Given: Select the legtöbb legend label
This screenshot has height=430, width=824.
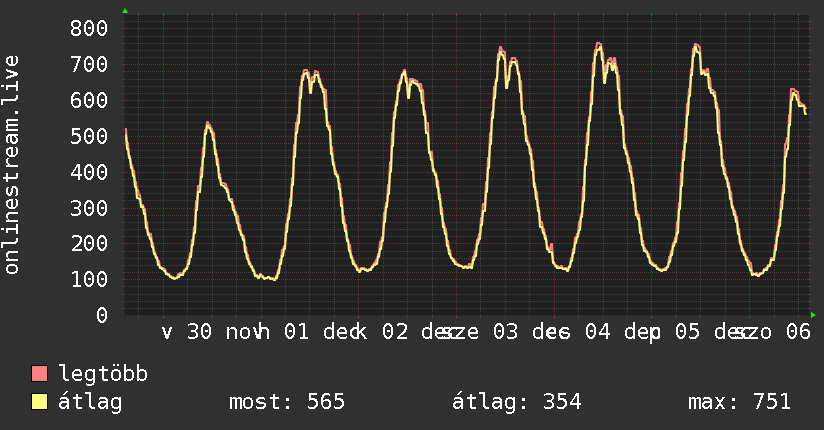Looking at the screenshot, I should click(x=103, y=375).
